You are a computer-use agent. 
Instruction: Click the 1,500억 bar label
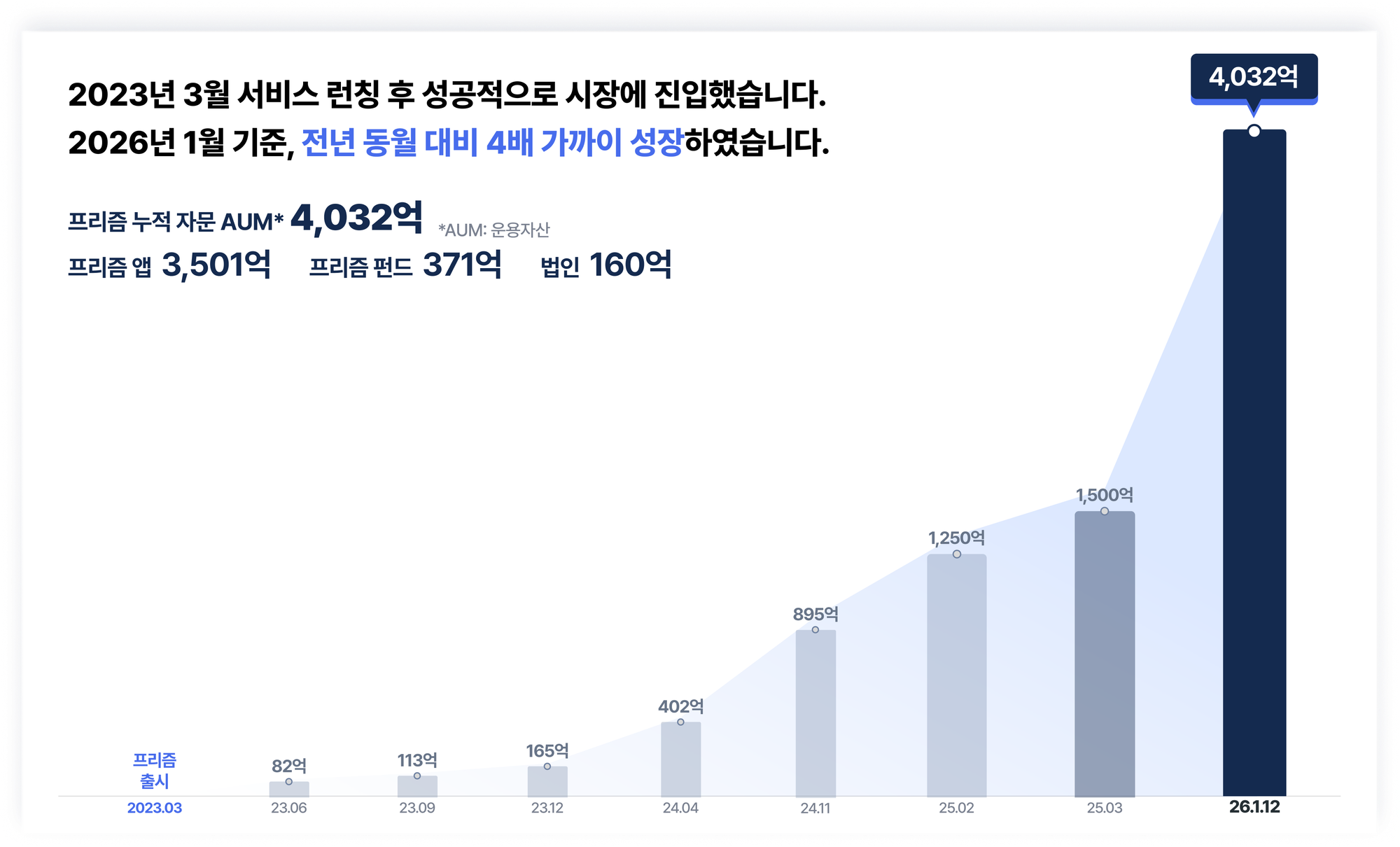coord(1105,495)
